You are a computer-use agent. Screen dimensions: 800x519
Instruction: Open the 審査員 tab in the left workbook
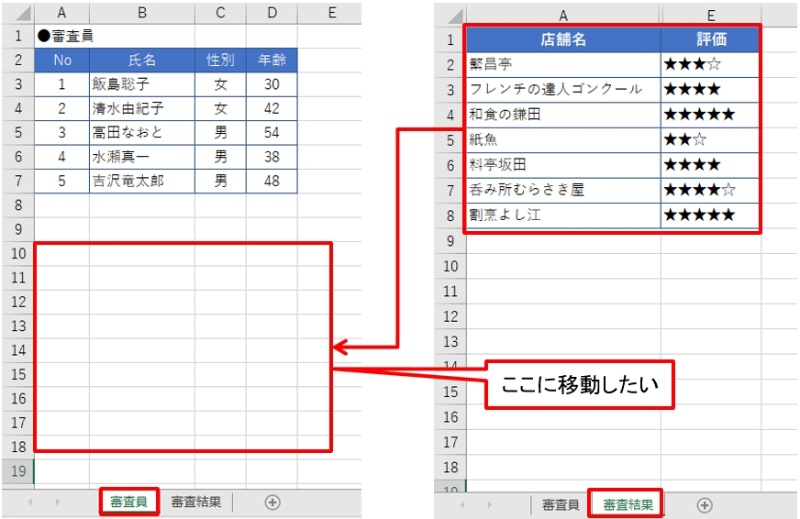(129, 502)
